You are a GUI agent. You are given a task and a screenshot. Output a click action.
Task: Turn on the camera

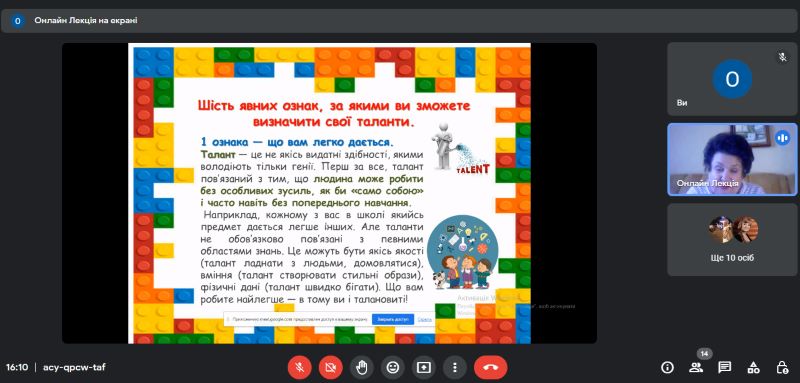coord(331,367)
